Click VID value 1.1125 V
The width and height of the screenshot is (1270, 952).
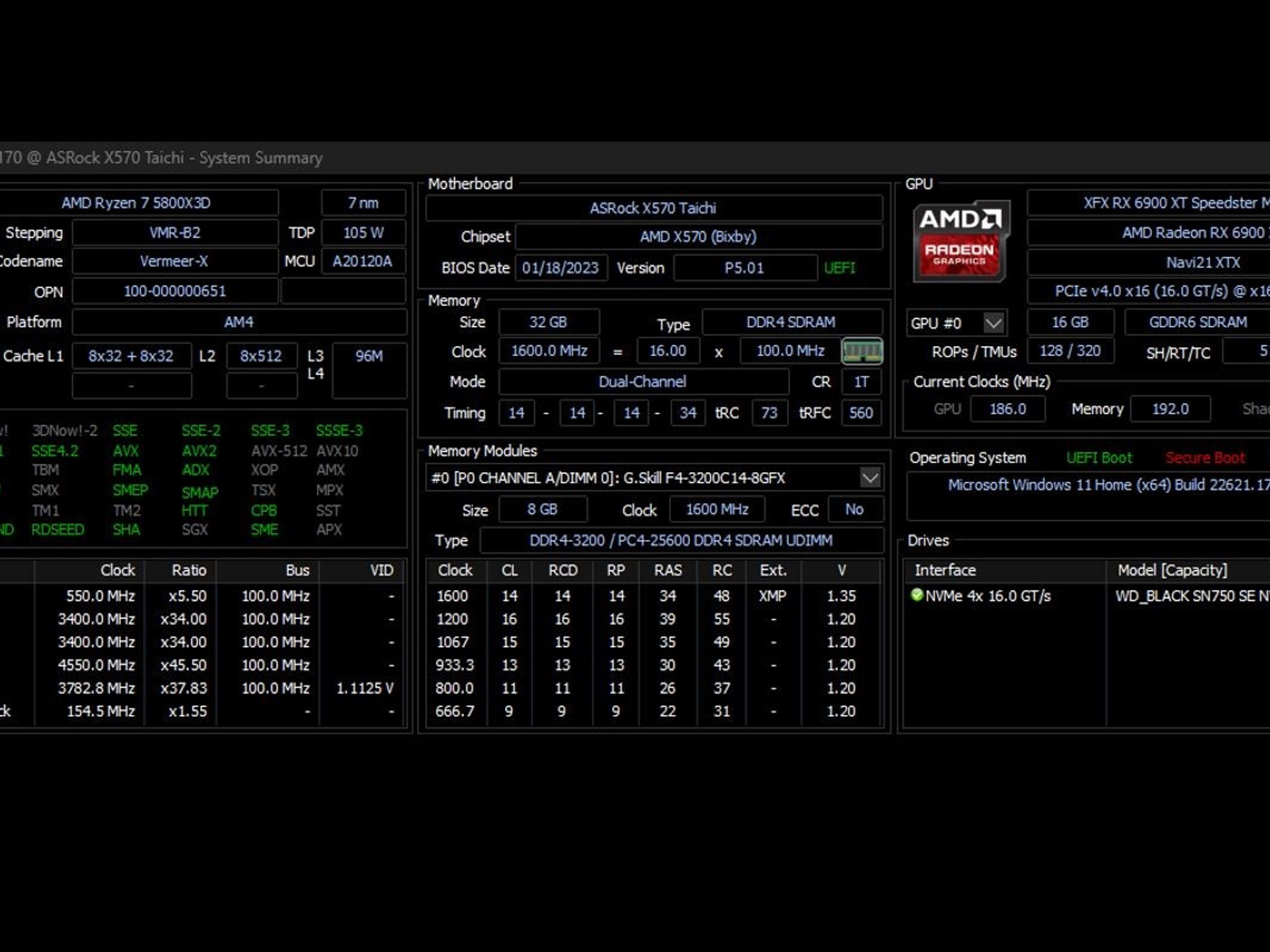tap(365, 688)
